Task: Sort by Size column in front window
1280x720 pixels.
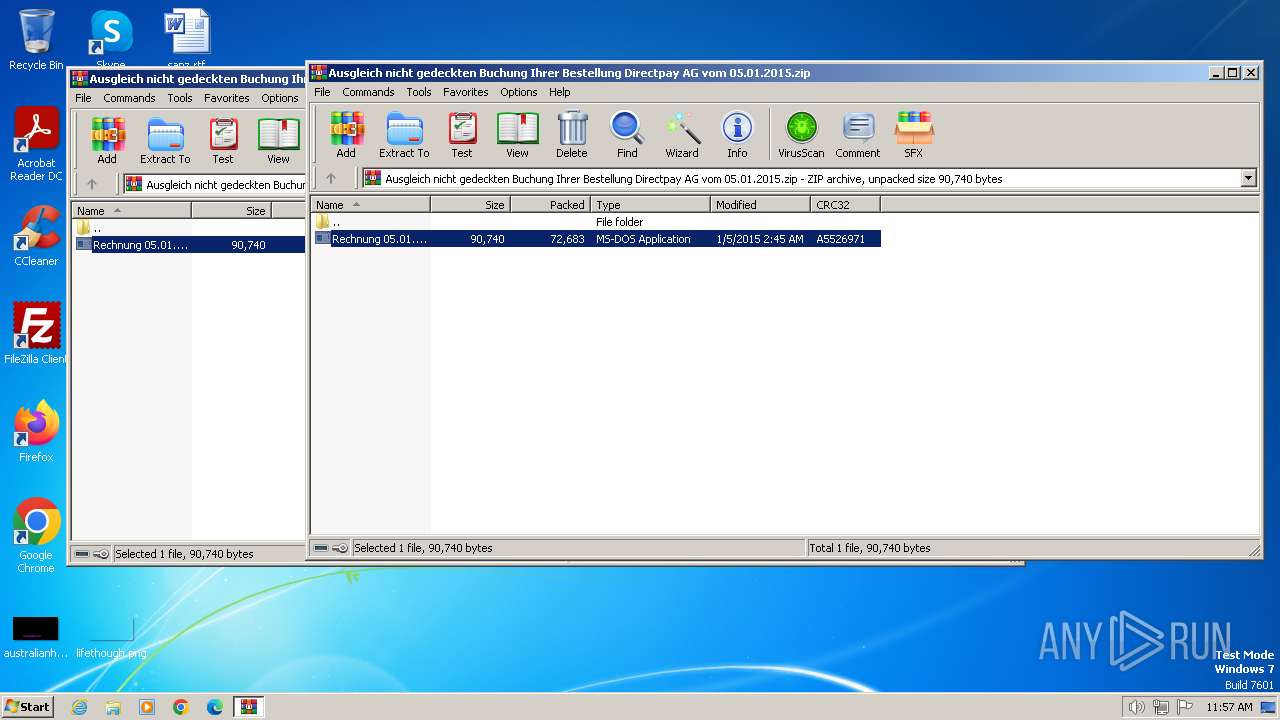Action: coord(471,204)
